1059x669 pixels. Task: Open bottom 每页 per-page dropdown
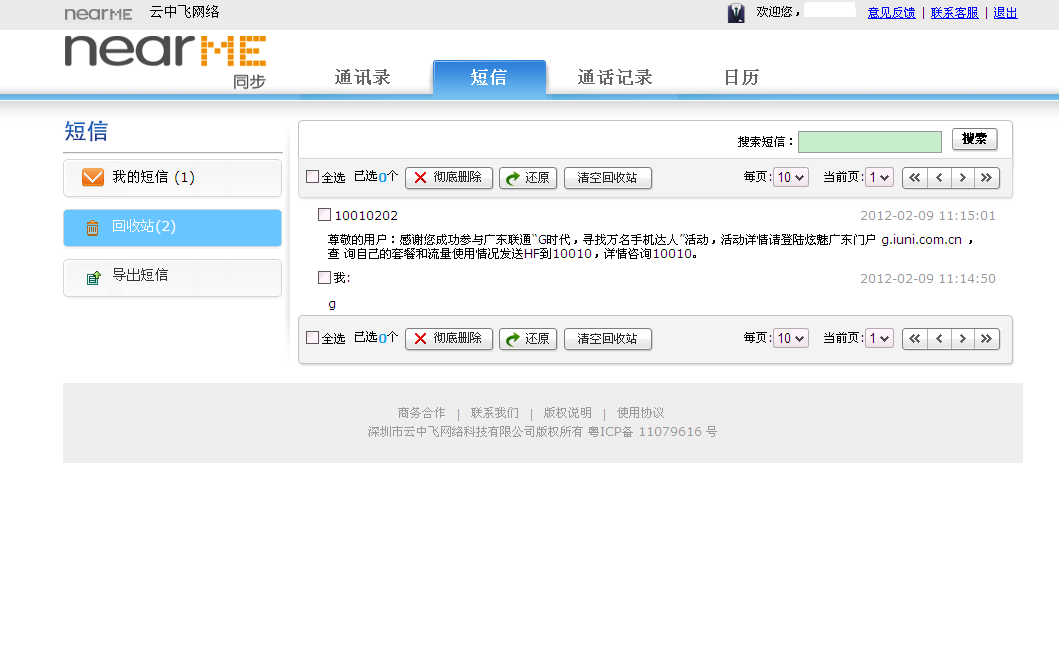790,338
